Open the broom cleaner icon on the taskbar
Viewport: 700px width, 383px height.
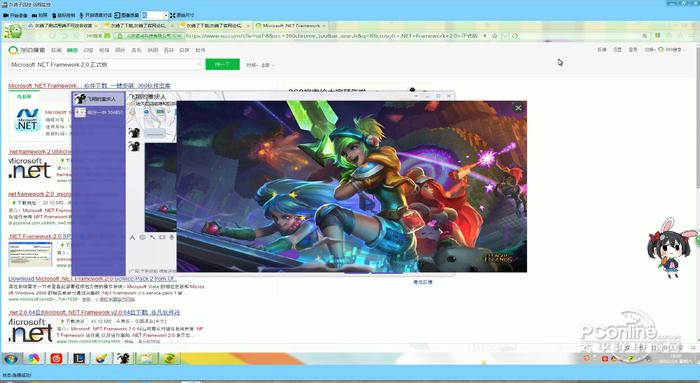[x=101, y=358]
